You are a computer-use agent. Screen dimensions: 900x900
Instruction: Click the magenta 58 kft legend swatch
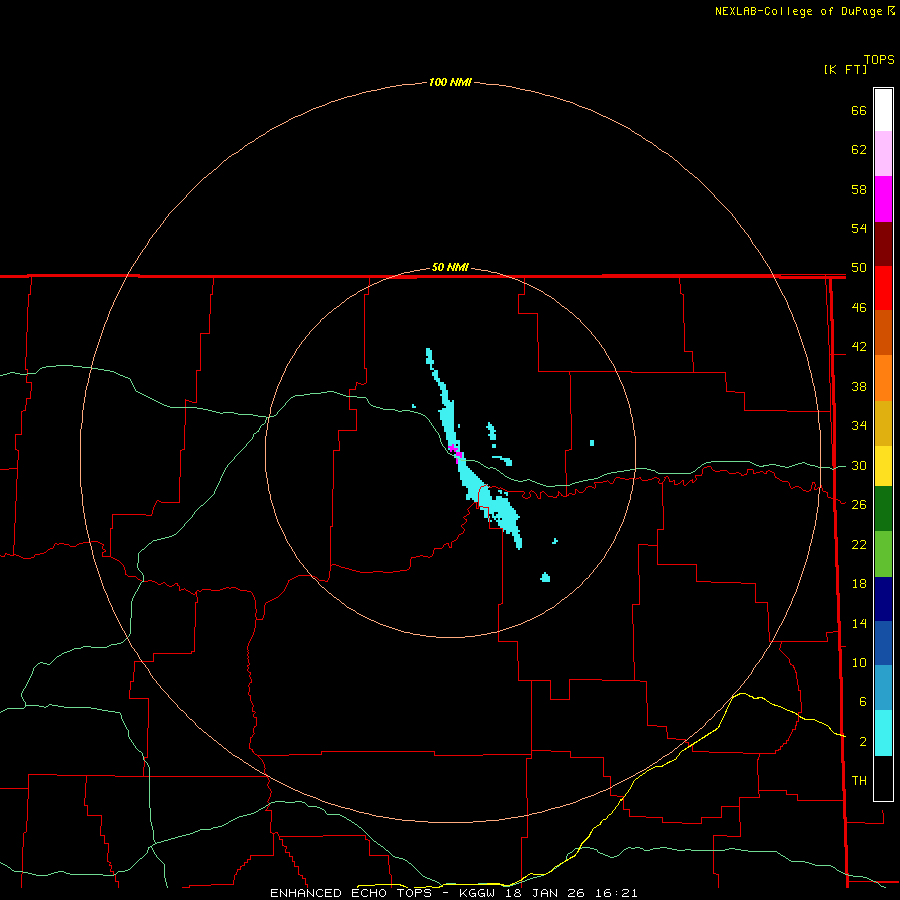pos(883,199)
